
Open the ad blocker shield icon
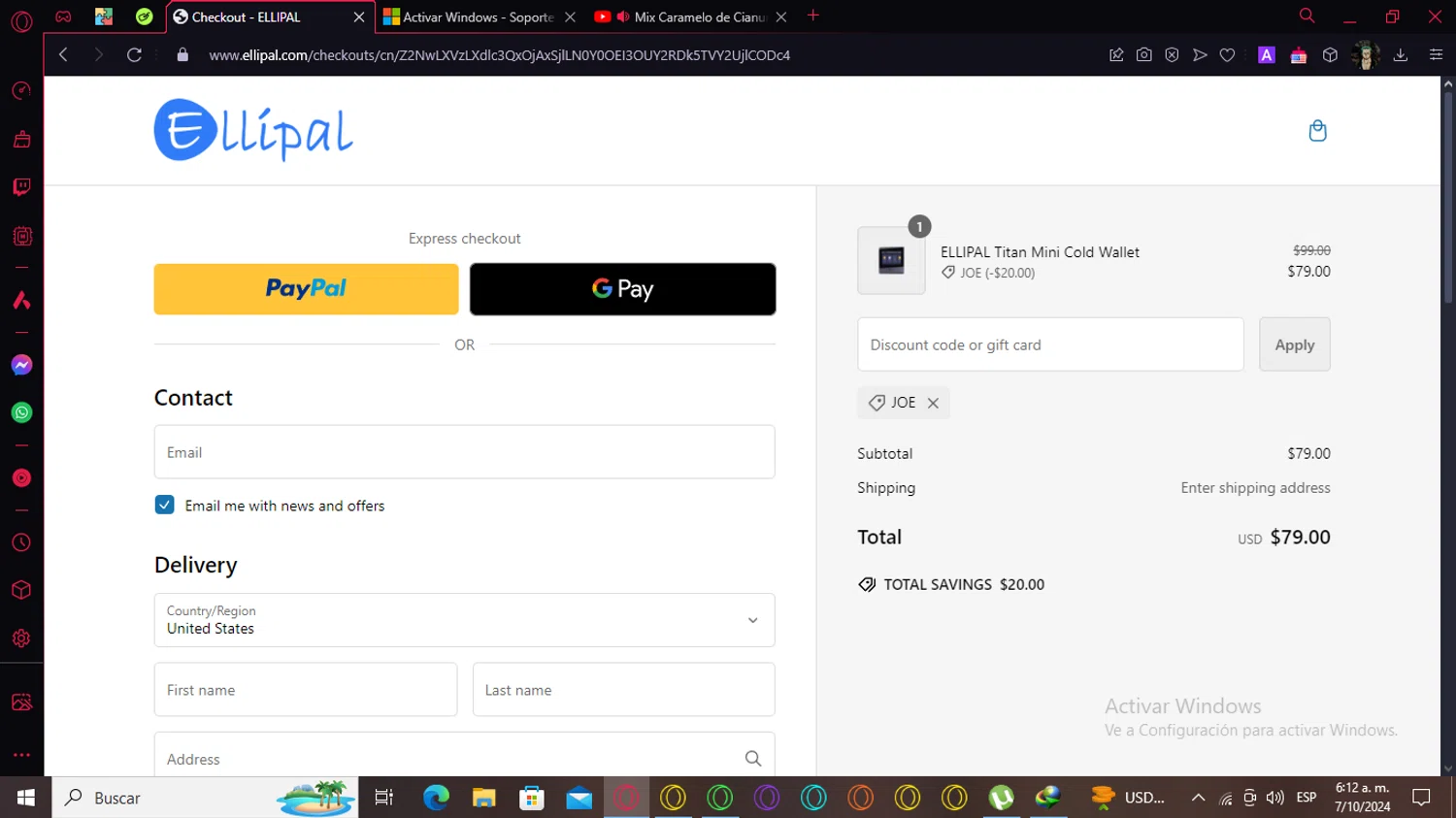point(1172,55)
